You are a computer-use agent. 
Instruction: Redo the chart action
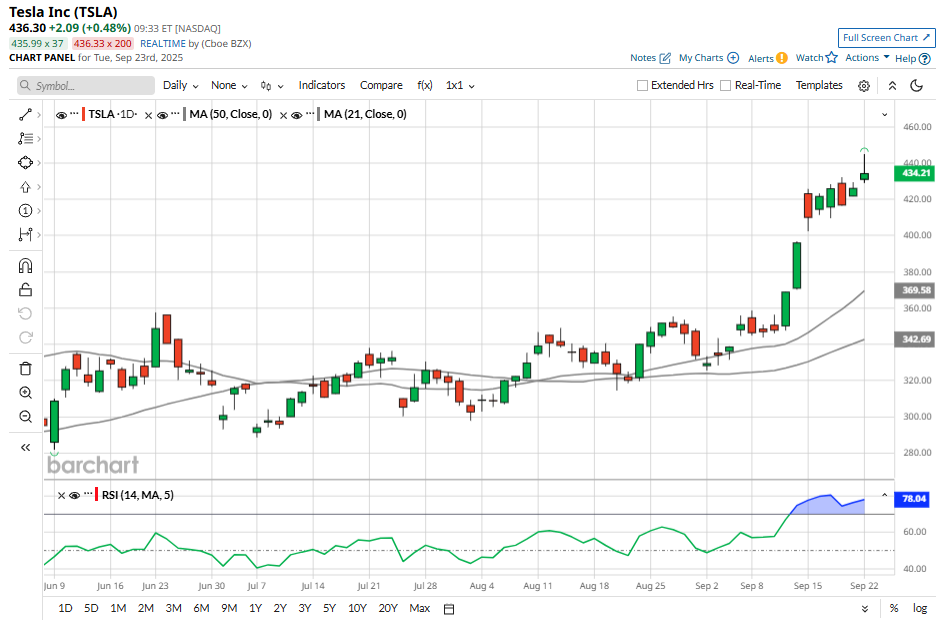tap(25, 338)
